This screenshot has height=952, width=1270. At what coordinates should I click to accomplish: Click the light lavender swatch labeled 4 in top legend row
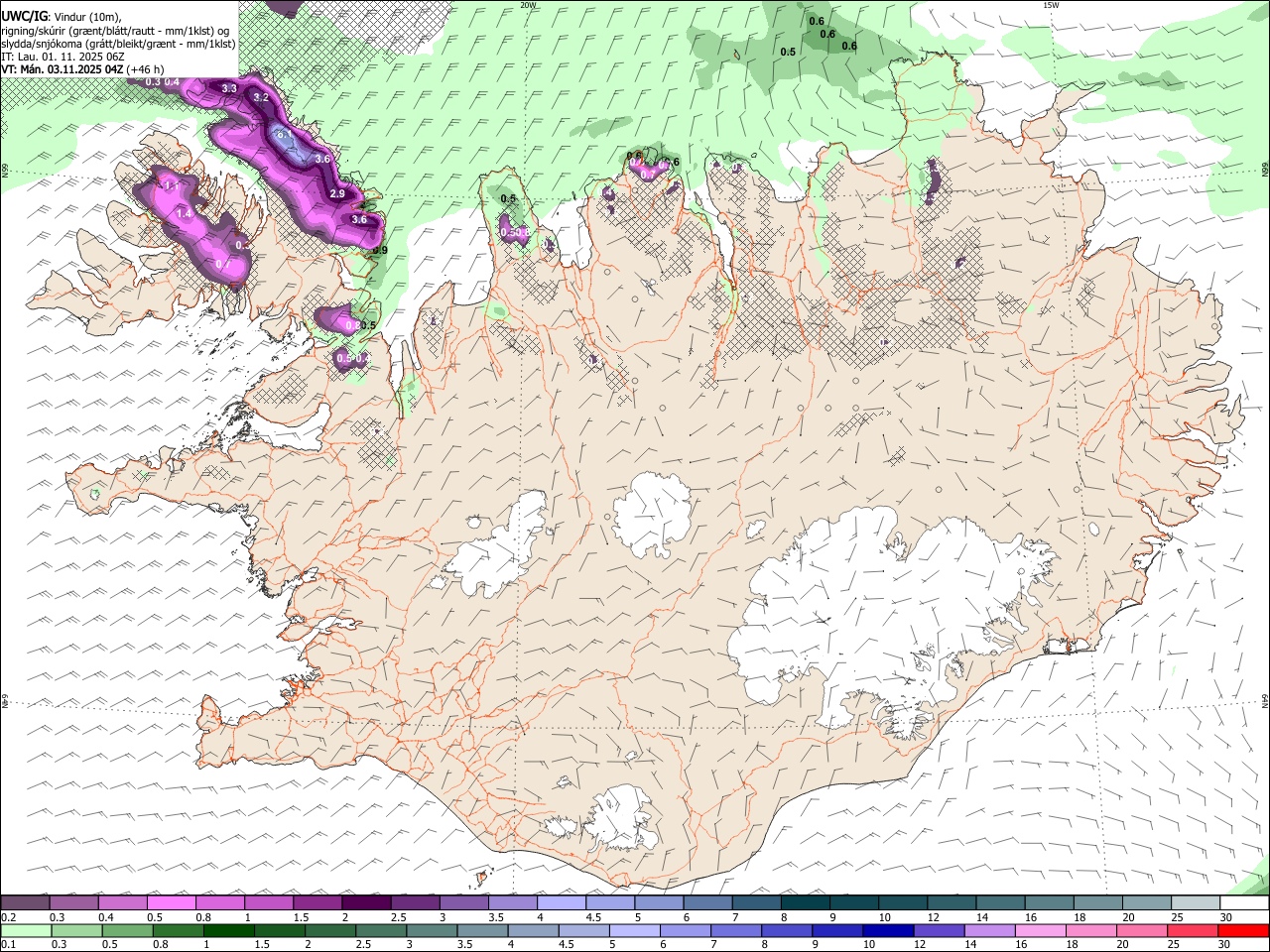[562, 902]
